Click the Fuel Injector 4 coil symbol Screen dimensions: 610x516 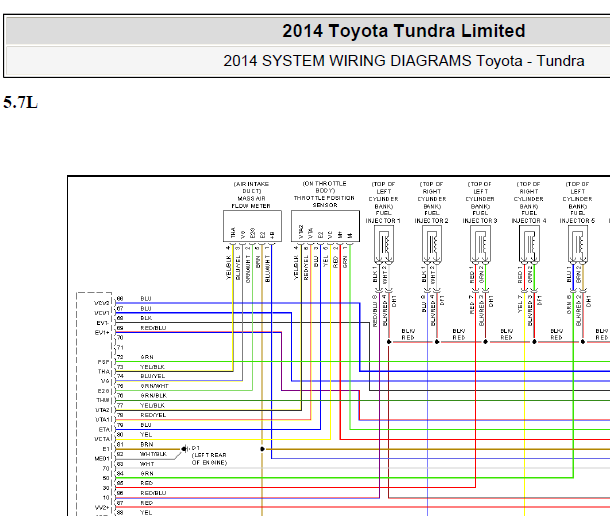(x=529, y=244)
